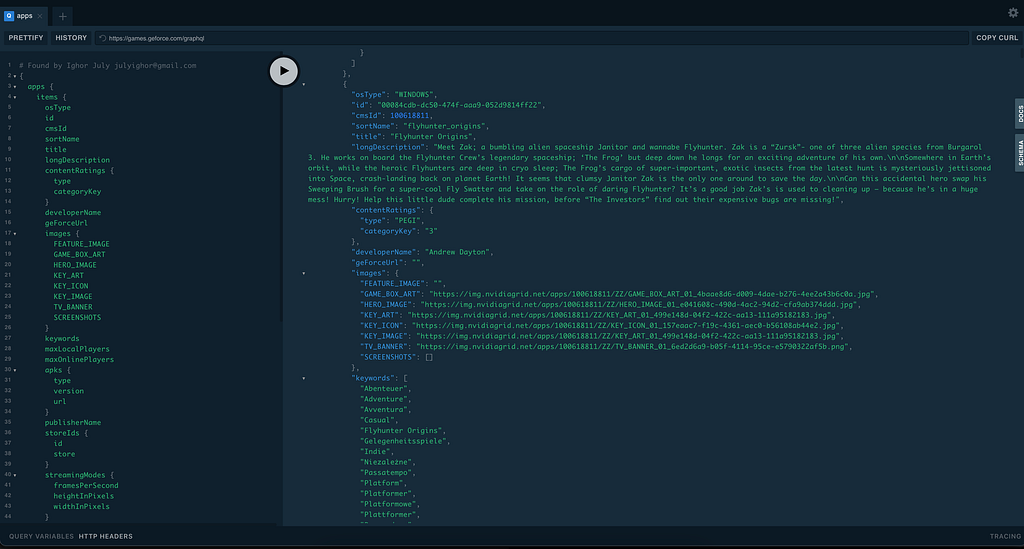Viewport: 1024px width, 549px height.
Task: Click the osType field in query
Action: (57, 108)
